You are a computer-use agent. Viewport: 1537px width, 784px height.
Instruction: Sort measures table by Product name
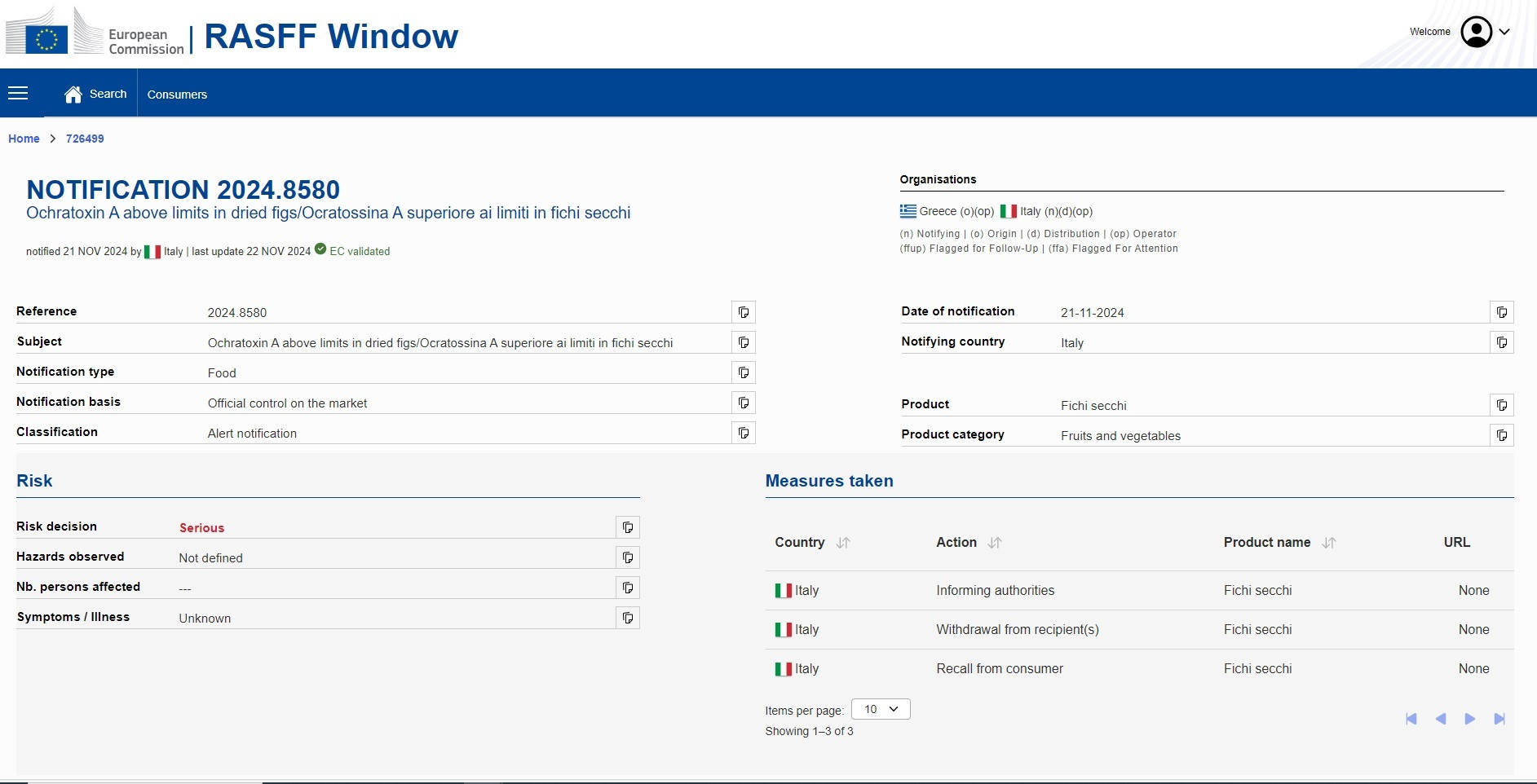(1329, 543)
